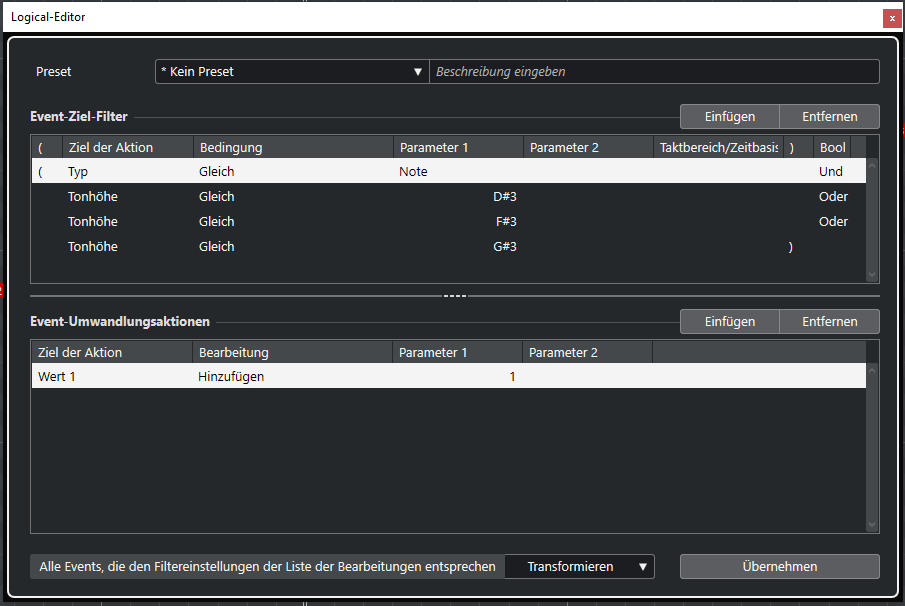Open the Preset dropdown menu

pos(291,72)
